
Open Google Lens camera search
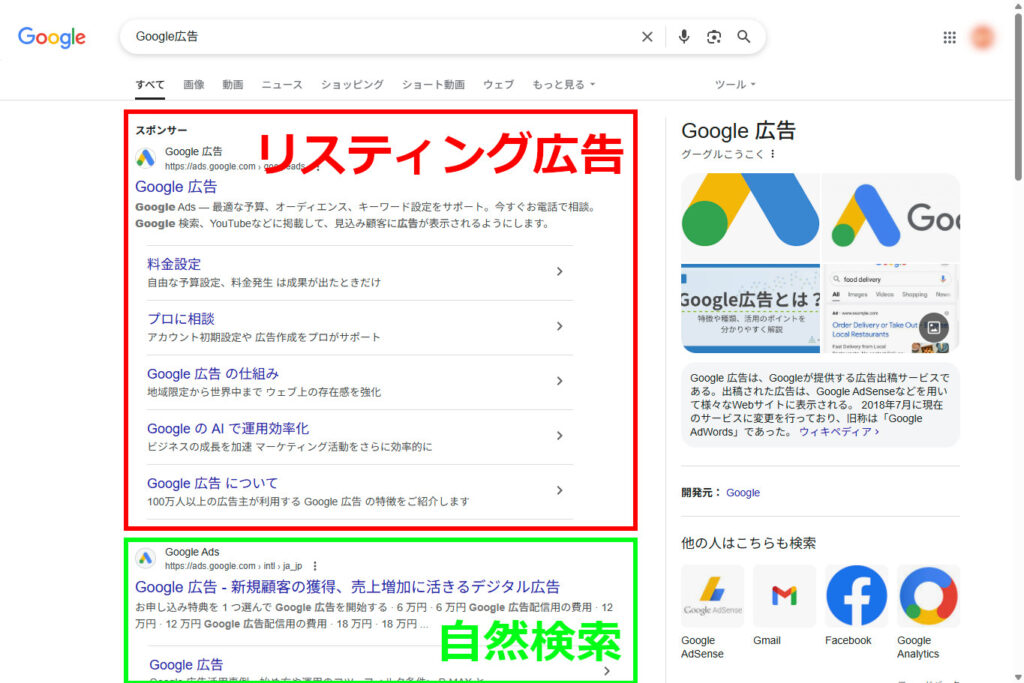[x=714, y=36]
